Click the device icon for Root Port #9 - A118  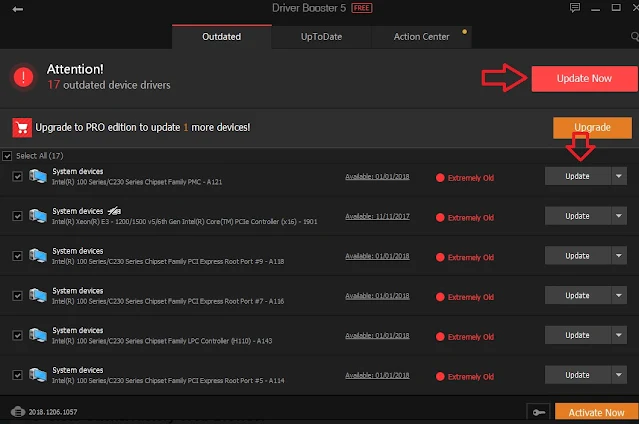[x=37, y=256]
